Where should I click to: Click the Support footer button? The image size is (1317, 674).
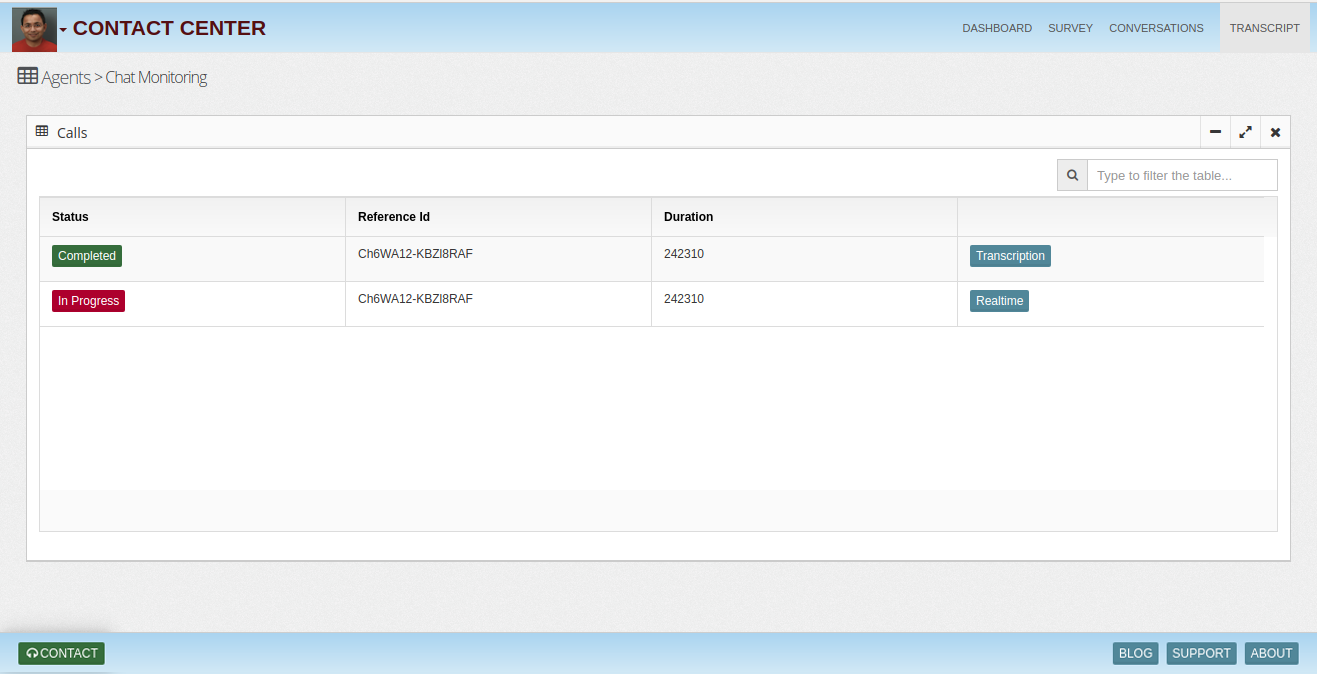[x=1201, y=653]
